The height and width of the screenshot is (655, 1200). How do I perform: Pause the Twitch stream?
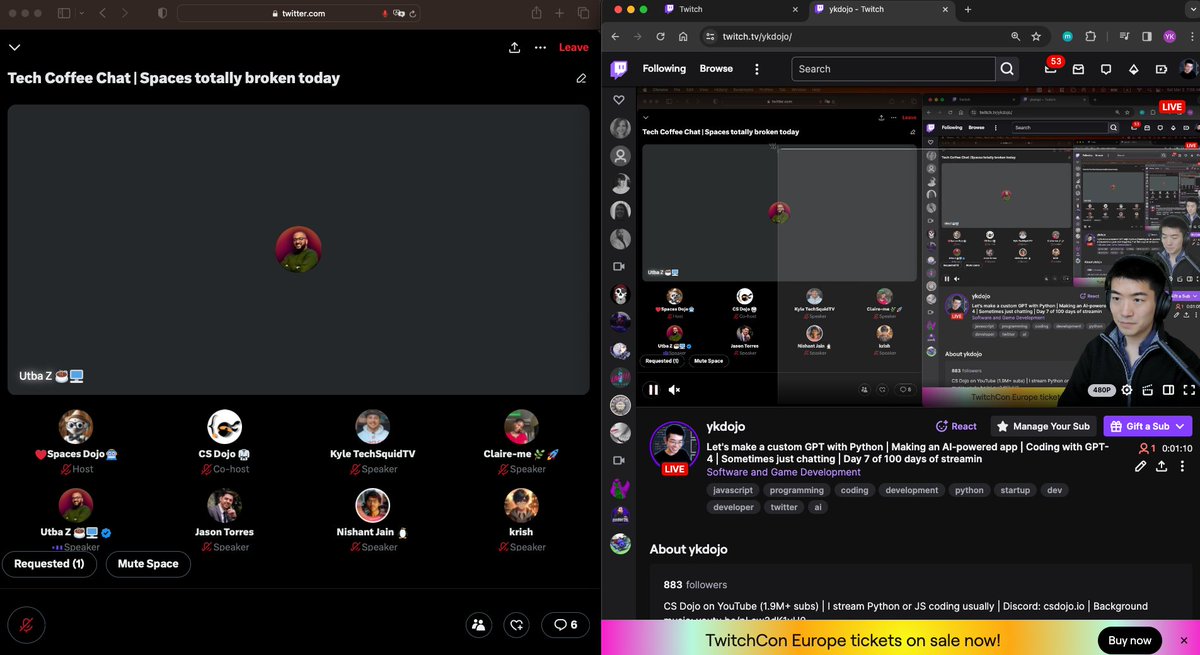click(653, 390)
